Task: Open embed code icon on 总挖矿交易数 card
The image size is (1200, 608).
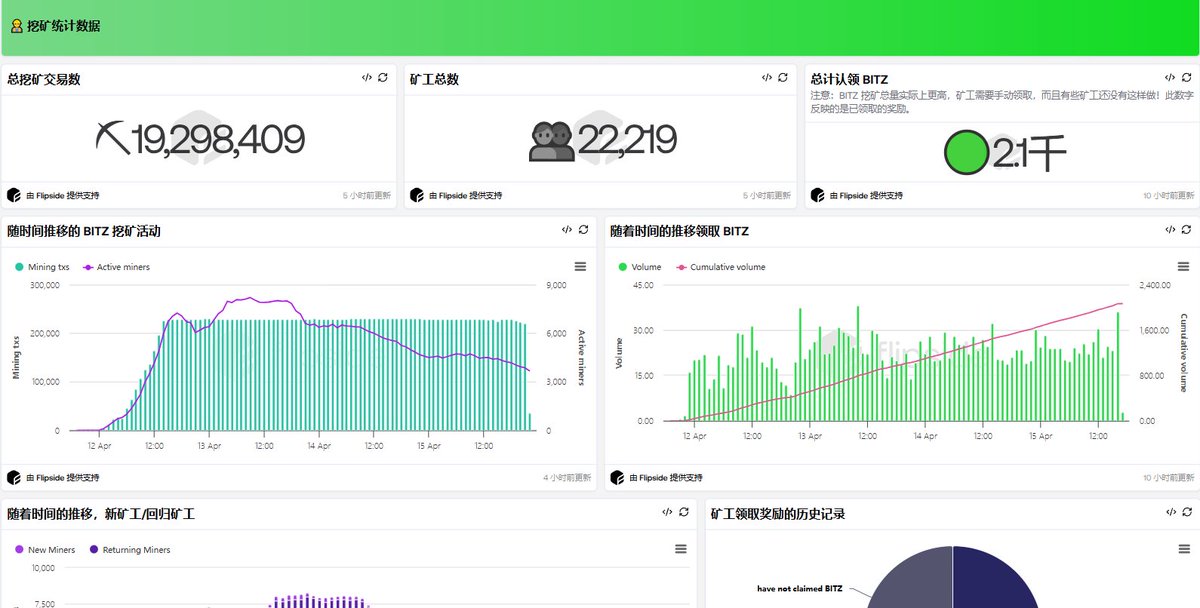Action: (x=367, y=78)
